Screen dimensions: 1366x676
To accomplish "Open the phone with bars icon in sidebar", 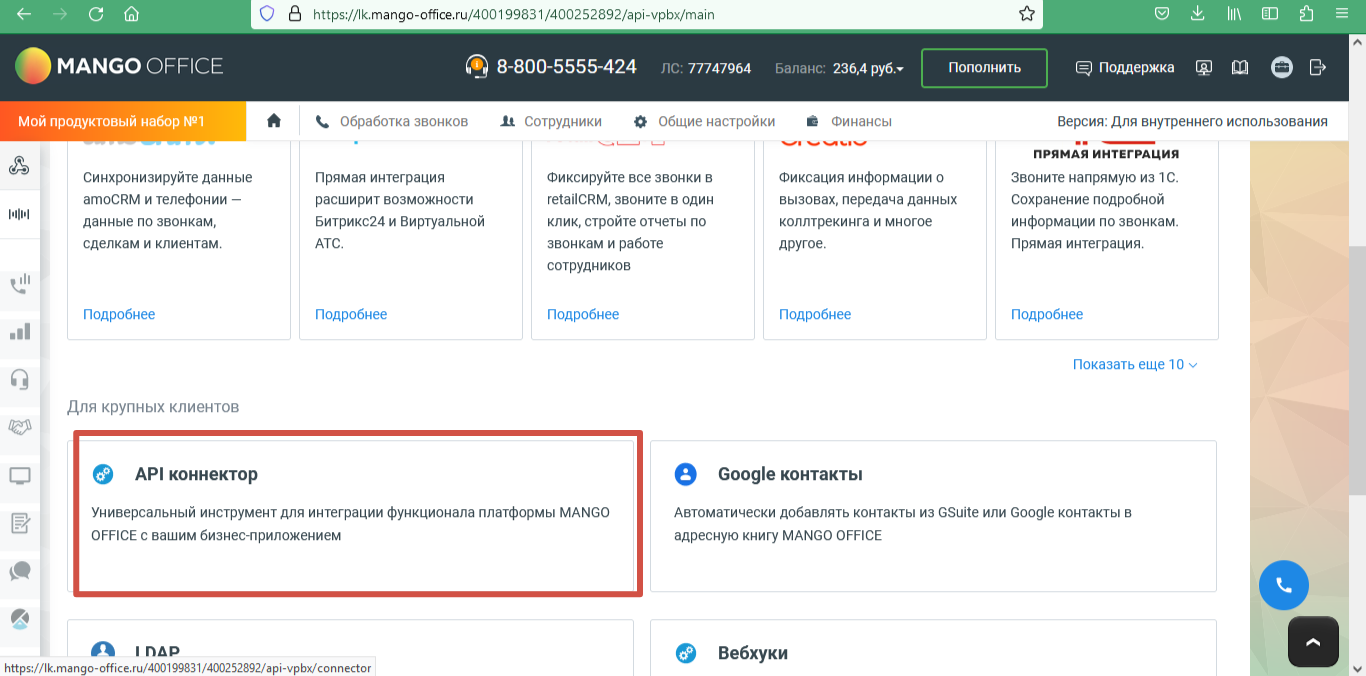I will pos(19,284).
